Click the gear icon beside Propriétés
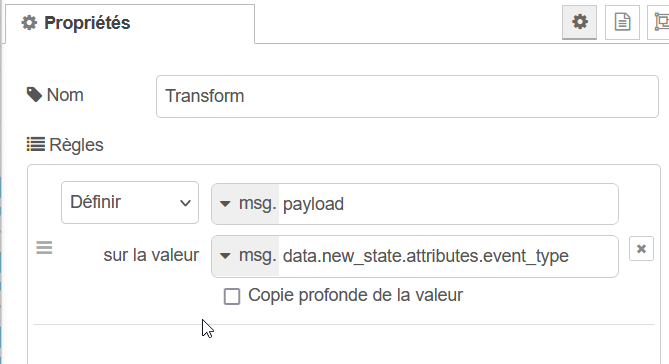Screen dimensions: 669x364 point(29,23)
